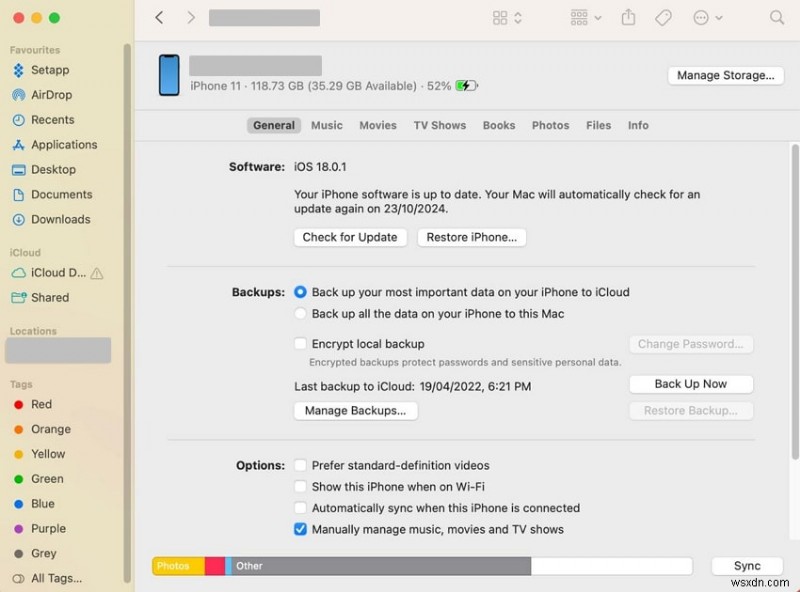Select the Green tag
The width and height of the screenshot is (800, 592).
47,479
